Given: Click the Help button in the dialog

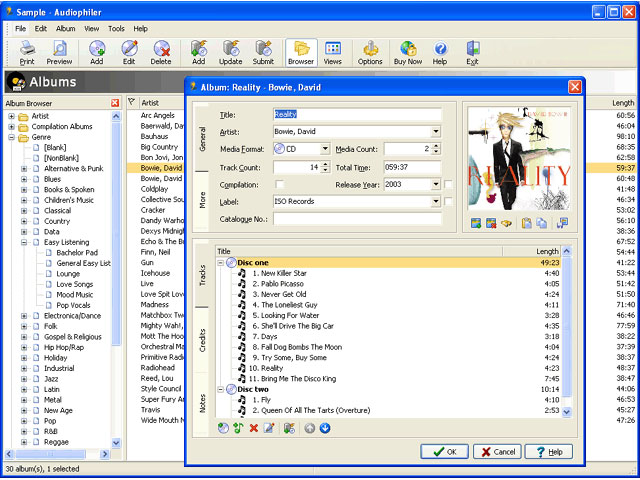Looking at the screenshot, I should tap(549, 452).
